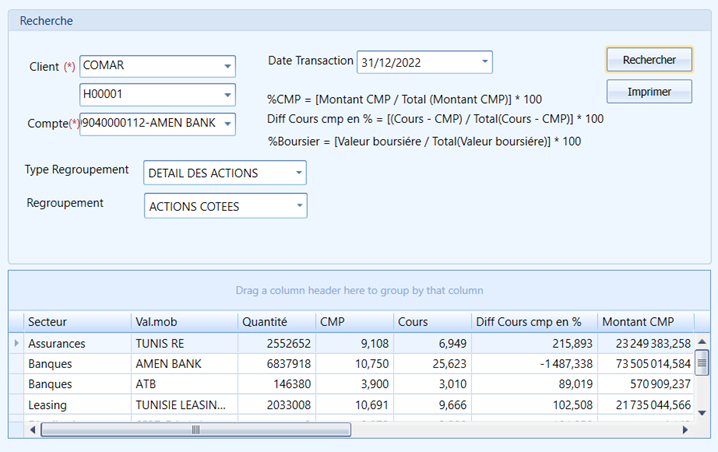Click the horizontal scrollbar thumb
Screen dimensions: 718x452
(196, 430)
